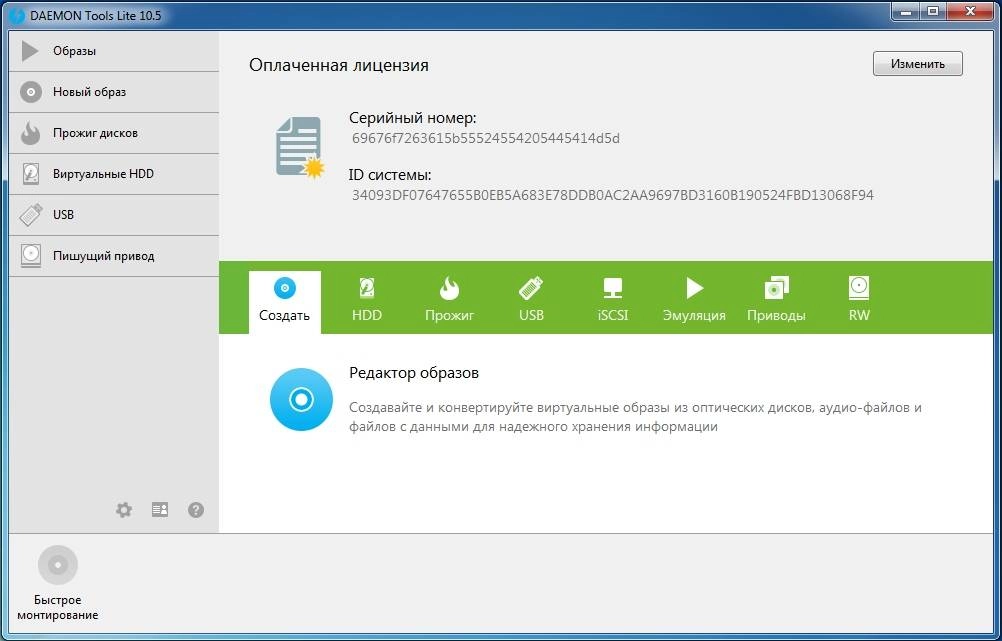Select Новый образ sidebar item

pyautogui.click(x=114, y=92)
